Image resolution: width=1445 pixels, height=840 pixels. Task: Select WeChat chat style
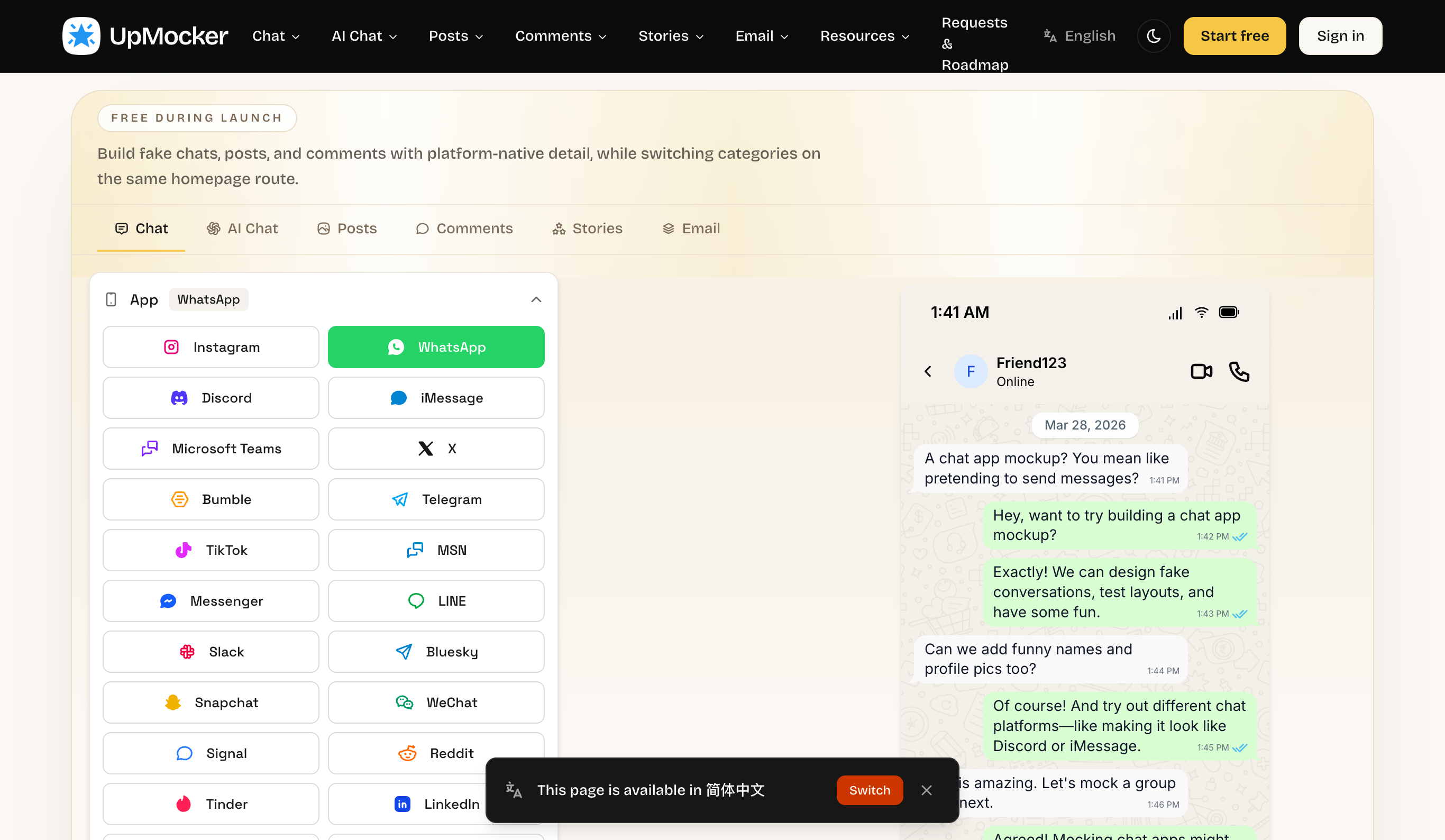(436, 702)
